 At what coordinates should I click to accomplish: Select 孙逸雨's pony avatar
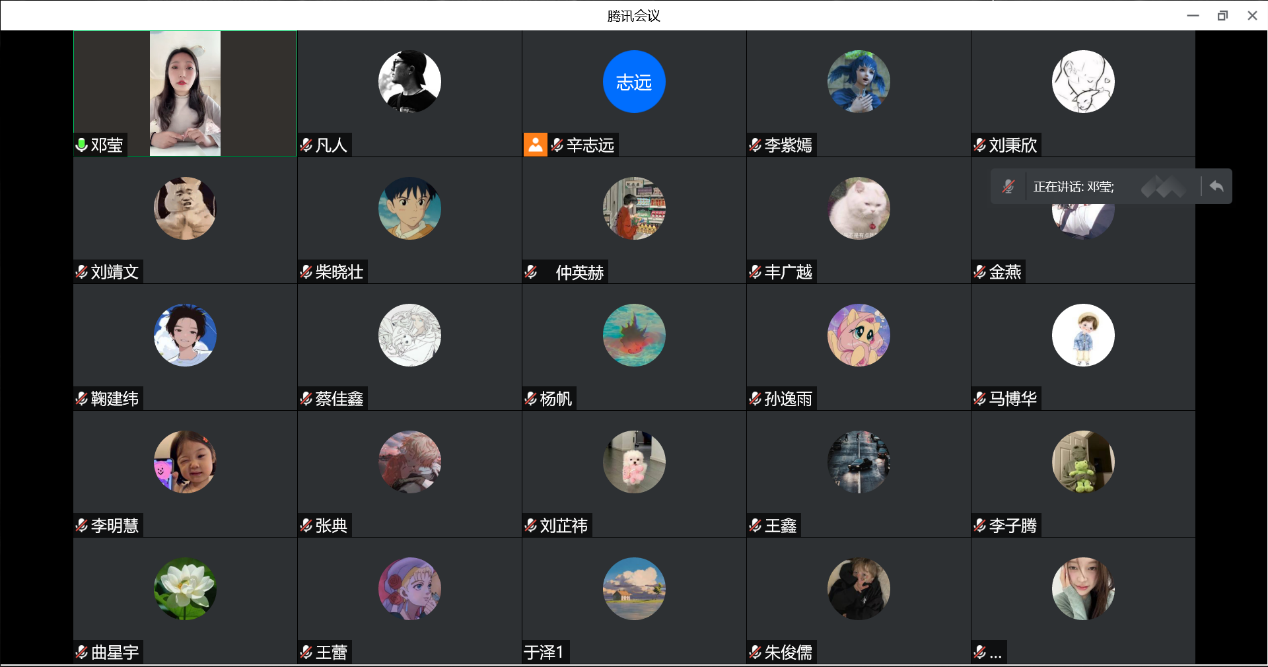tap(859, 335)
